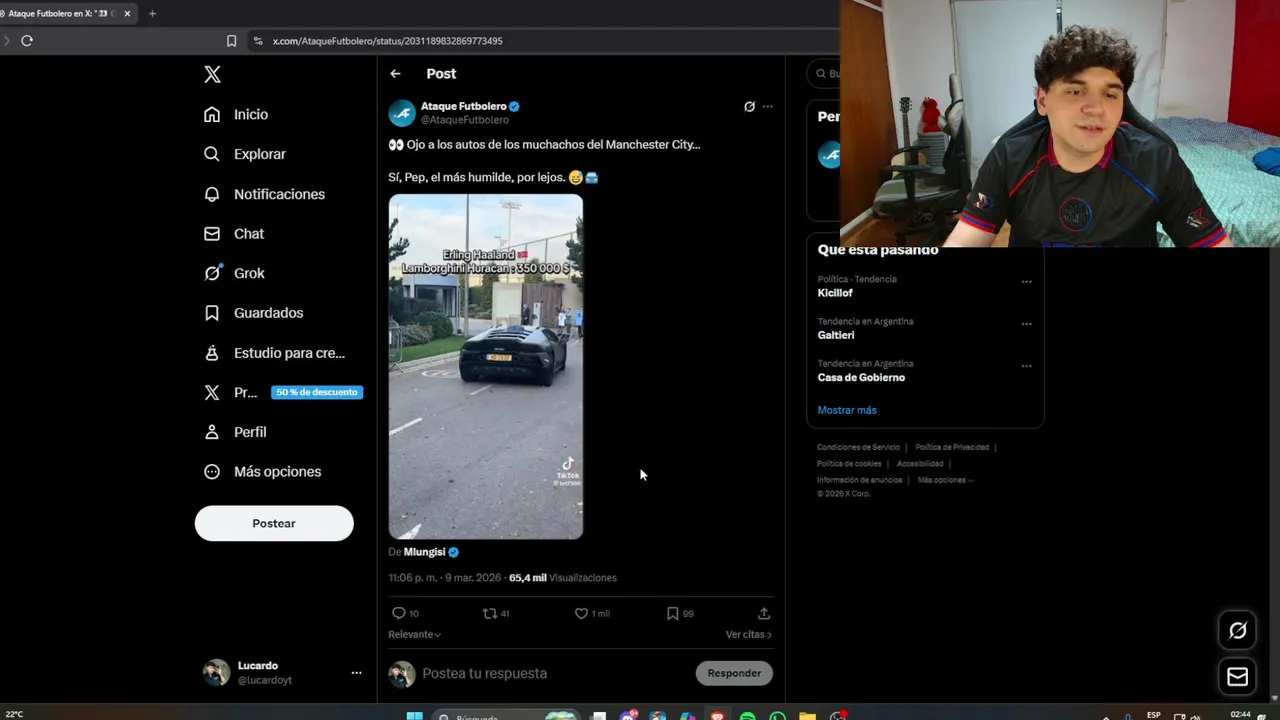Open Premium in the sidebar
This screenshot has height=720, width=1280.
pos(231,392)
